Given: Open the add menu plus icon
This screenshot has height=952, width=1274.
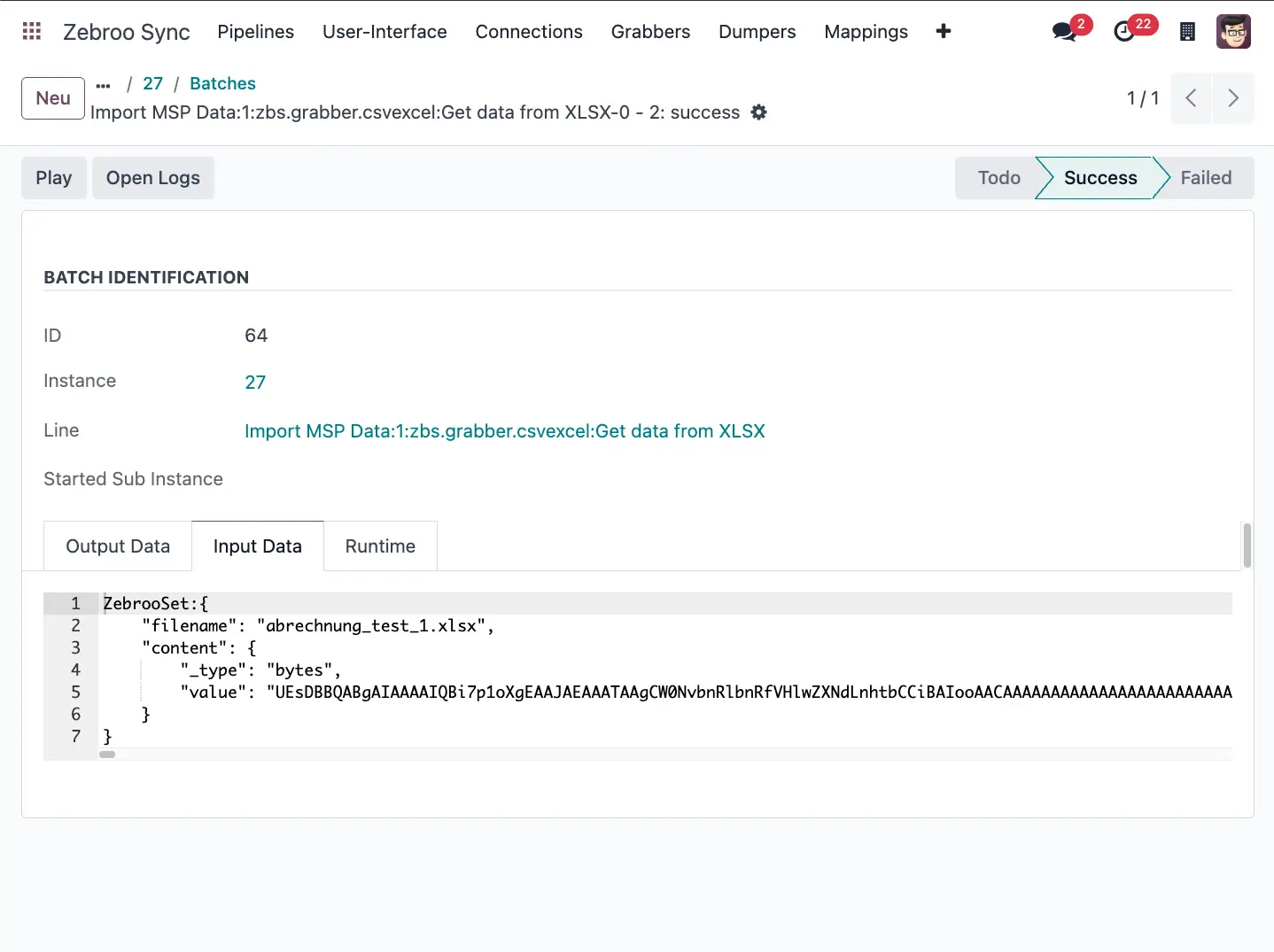Looking at the screenshot, I should [x=944, y=31].
